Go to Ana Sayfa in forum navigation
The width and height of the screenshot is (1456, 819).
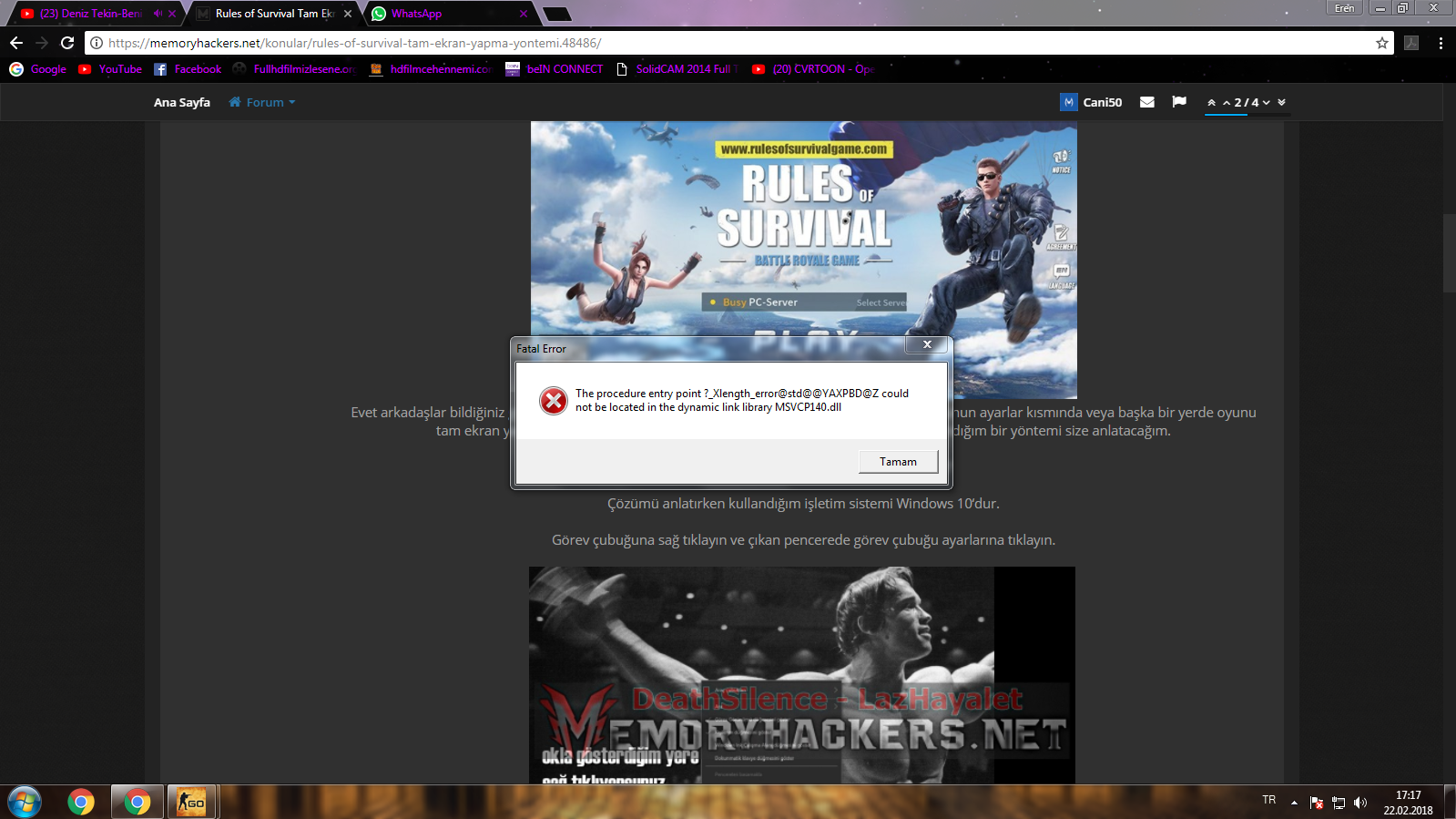point(182,102)
